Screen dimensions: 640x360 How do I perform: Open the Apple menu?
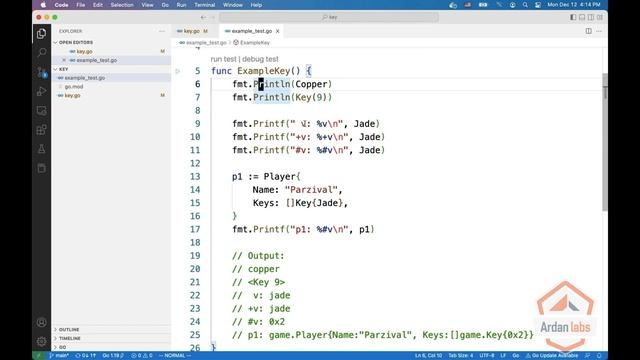pyautogui.click(x=43, y=5)
